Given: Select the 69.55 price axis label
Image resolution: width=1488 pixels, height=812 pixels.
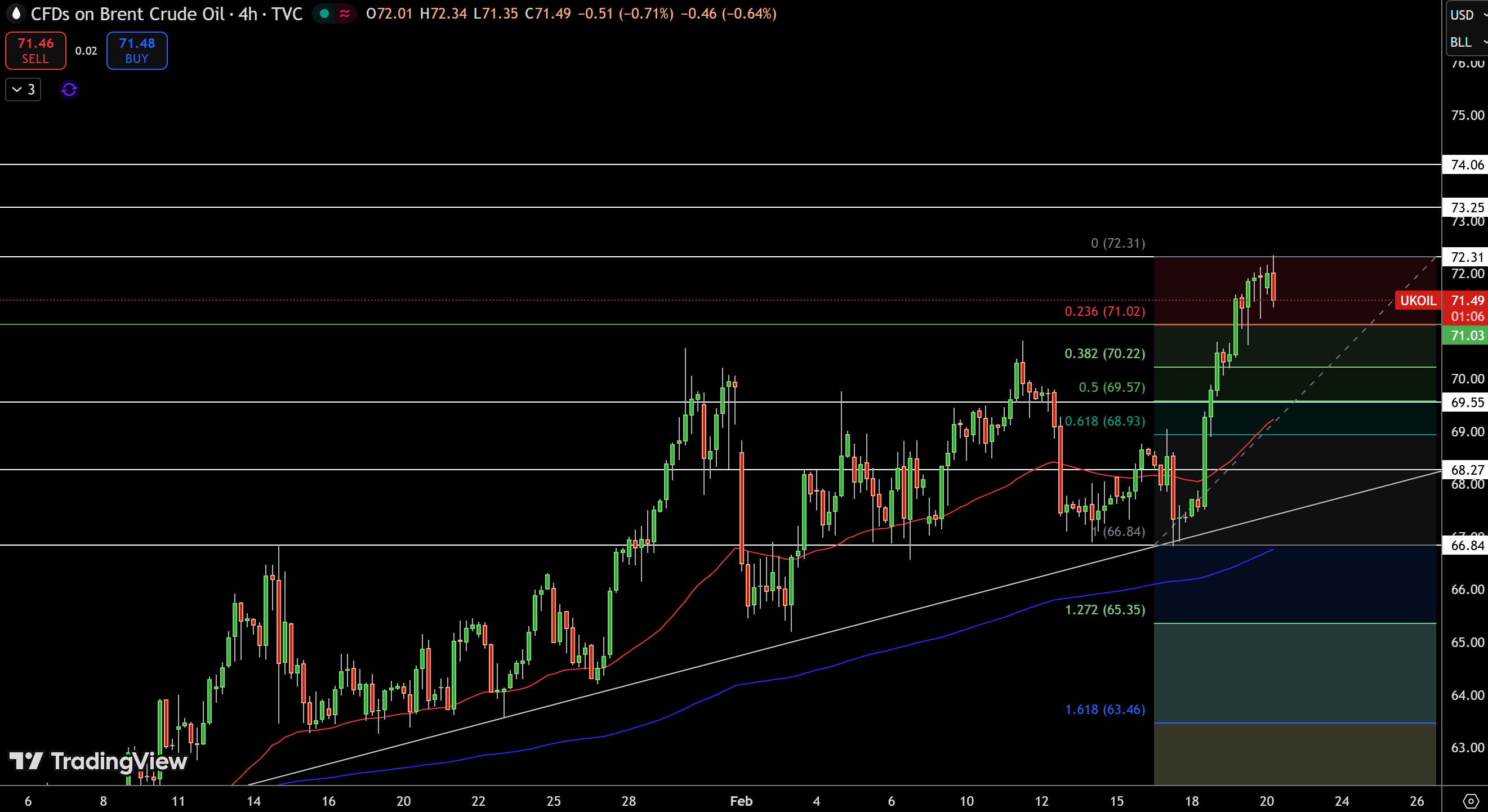Looking at the screenshot, I should pos(1465,403).
